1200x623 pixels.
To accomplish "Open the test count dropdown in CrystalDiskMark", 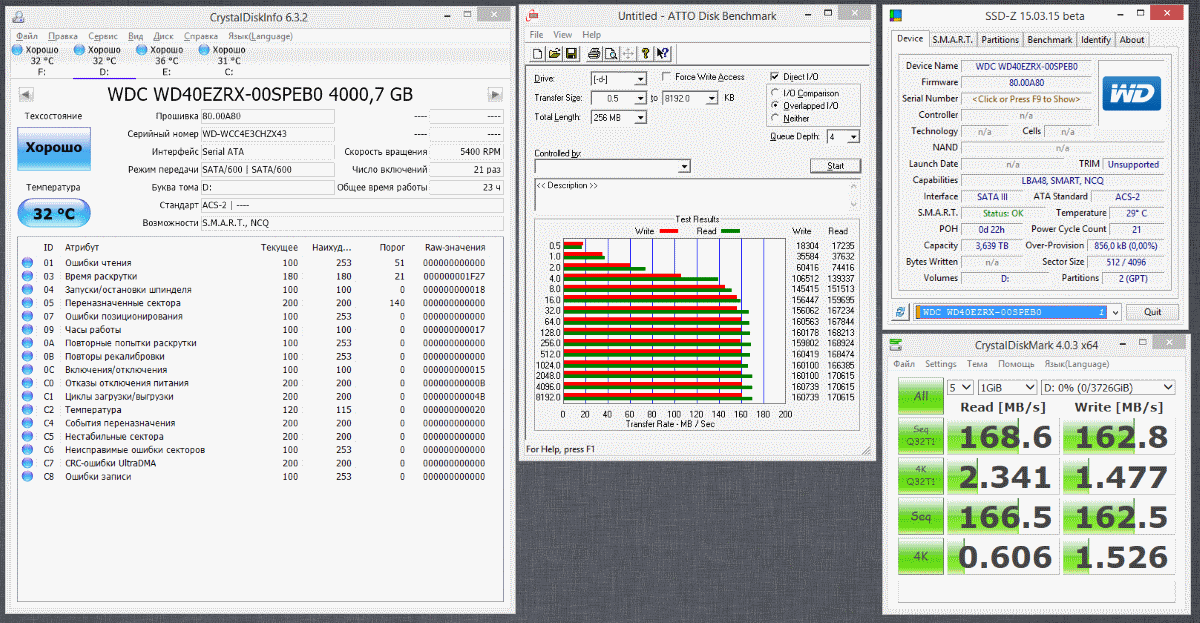I will pos(960,387).
